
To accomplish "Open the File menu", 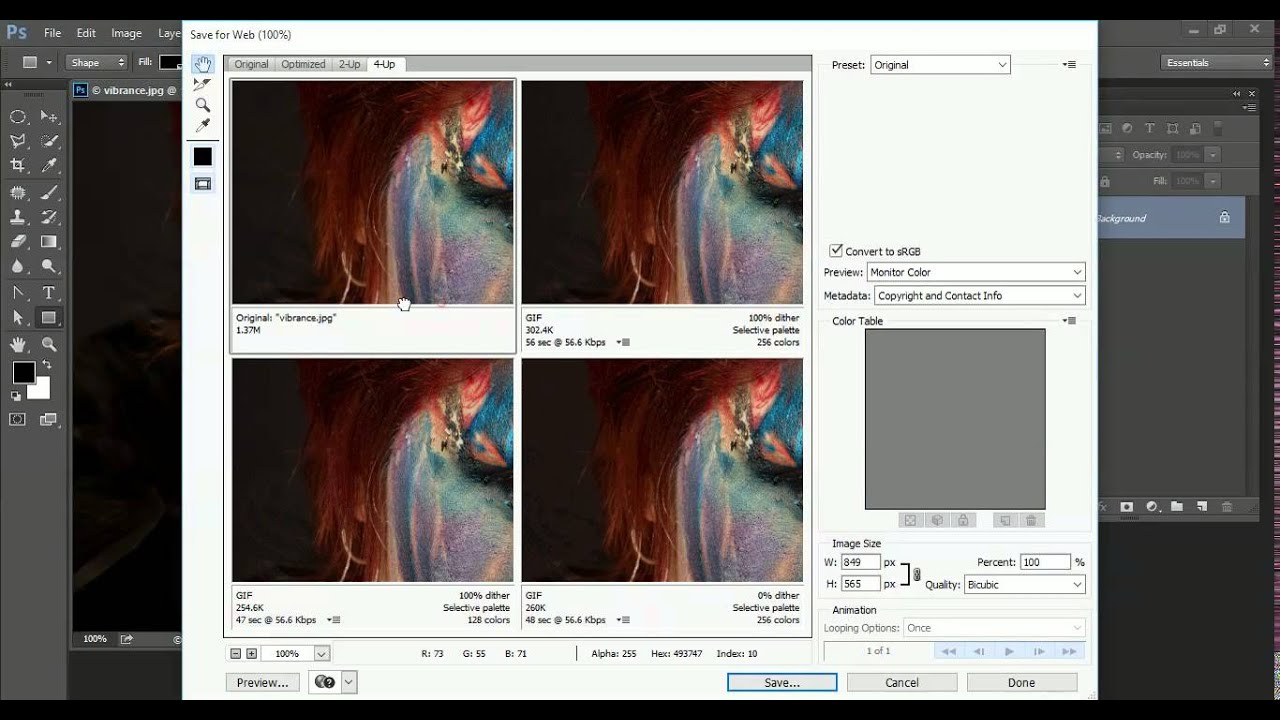I will point(52,33).
